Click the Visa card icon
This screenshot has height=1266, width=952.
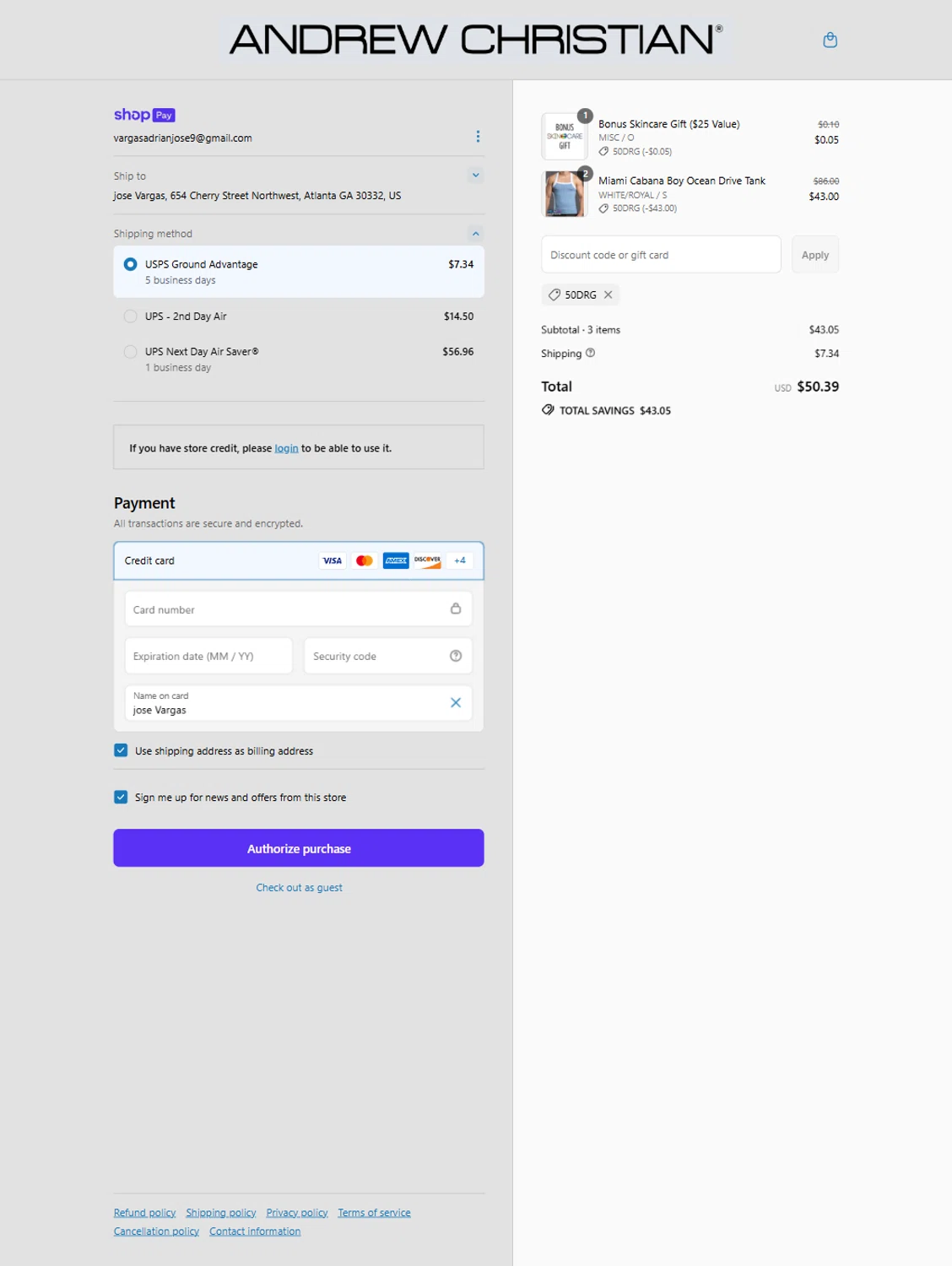333,560
